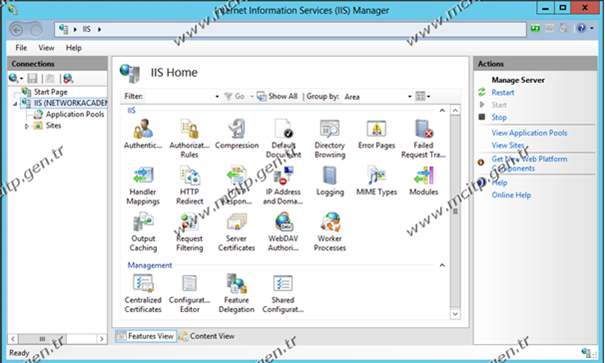605x363 pixels.
Task: Click the delete connection icon in Connections toolbar
Action: click(68, 79)
